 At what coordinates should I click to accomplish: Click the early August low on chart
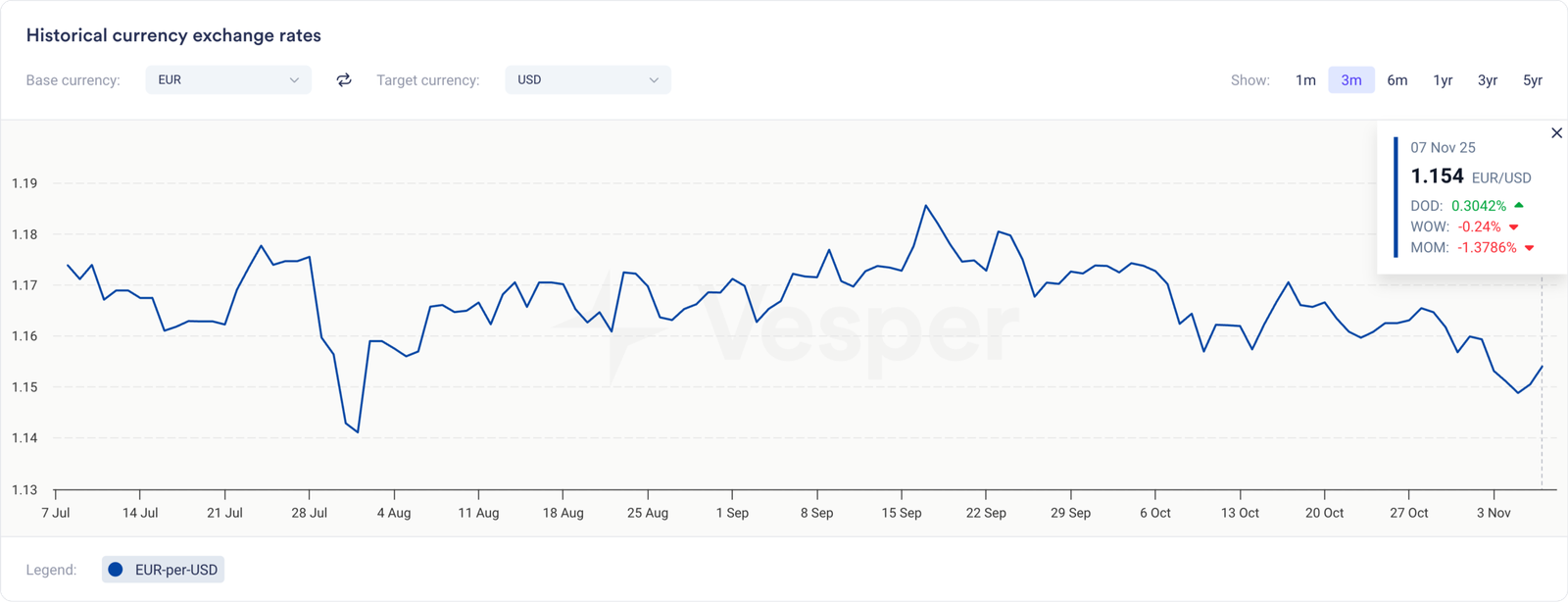pos(358,431)
